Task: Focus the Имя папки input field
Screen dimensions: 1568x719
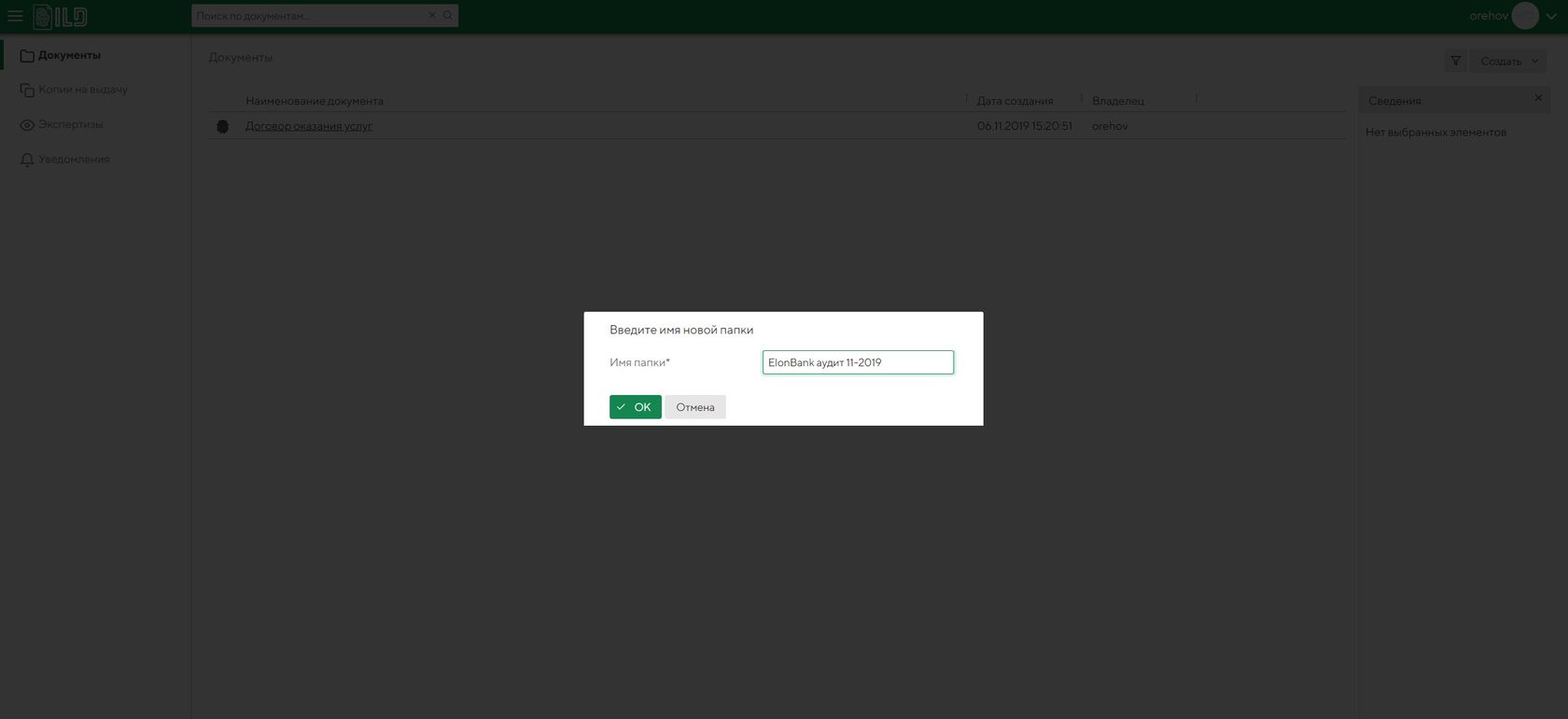Action: pos(858,362)
